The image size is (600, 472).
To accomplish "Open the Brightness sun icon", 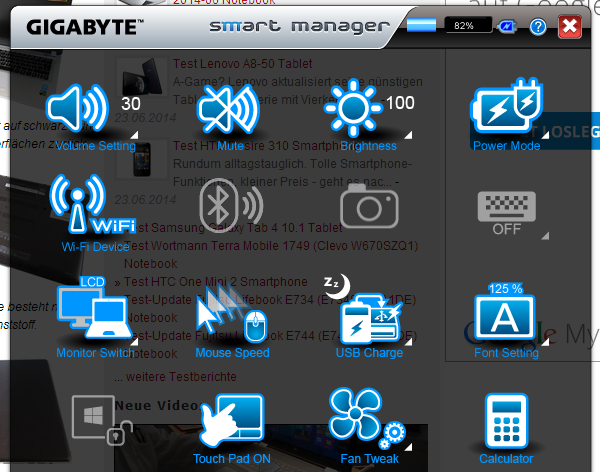I will pos(353,108).
